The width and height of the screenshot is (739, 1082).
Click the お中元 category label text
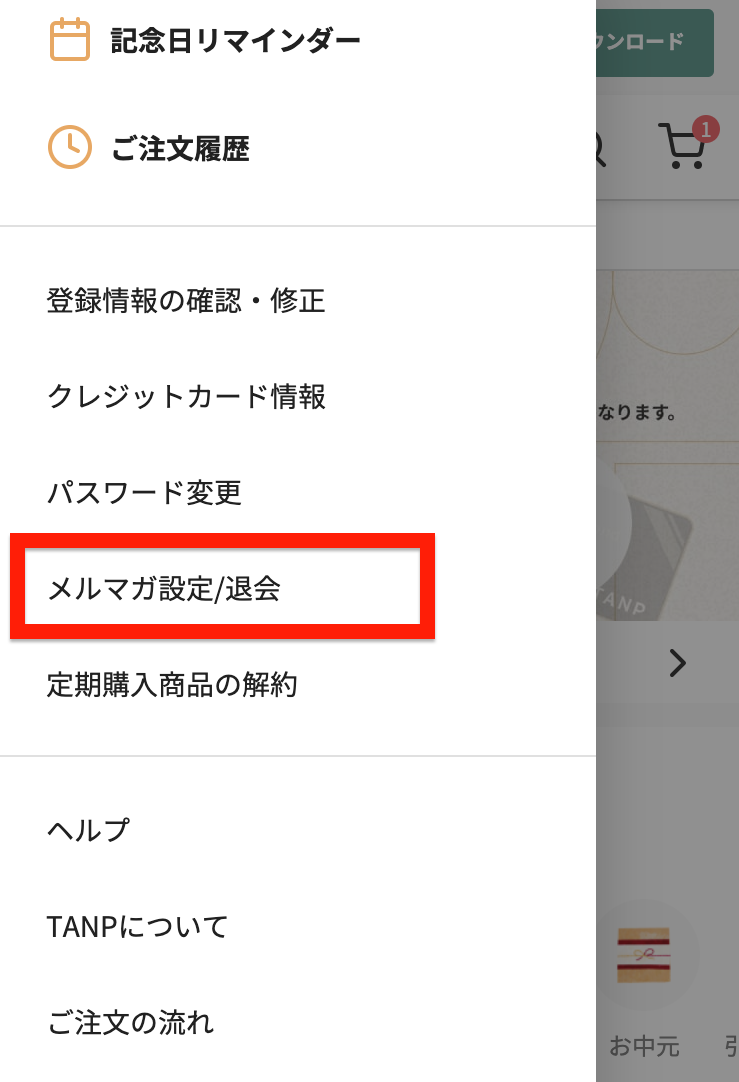(644, 1047)
